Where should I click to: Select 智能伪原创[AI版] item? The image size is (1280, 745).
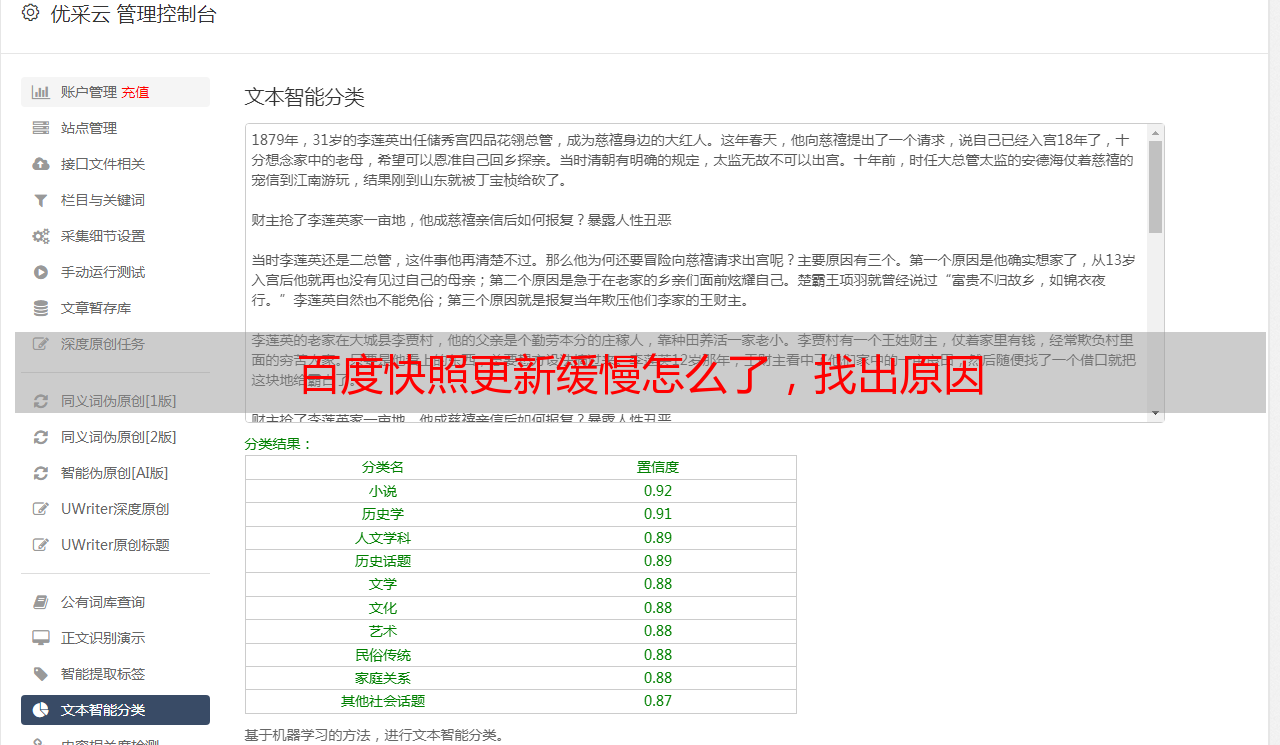[x=115, y=473]
